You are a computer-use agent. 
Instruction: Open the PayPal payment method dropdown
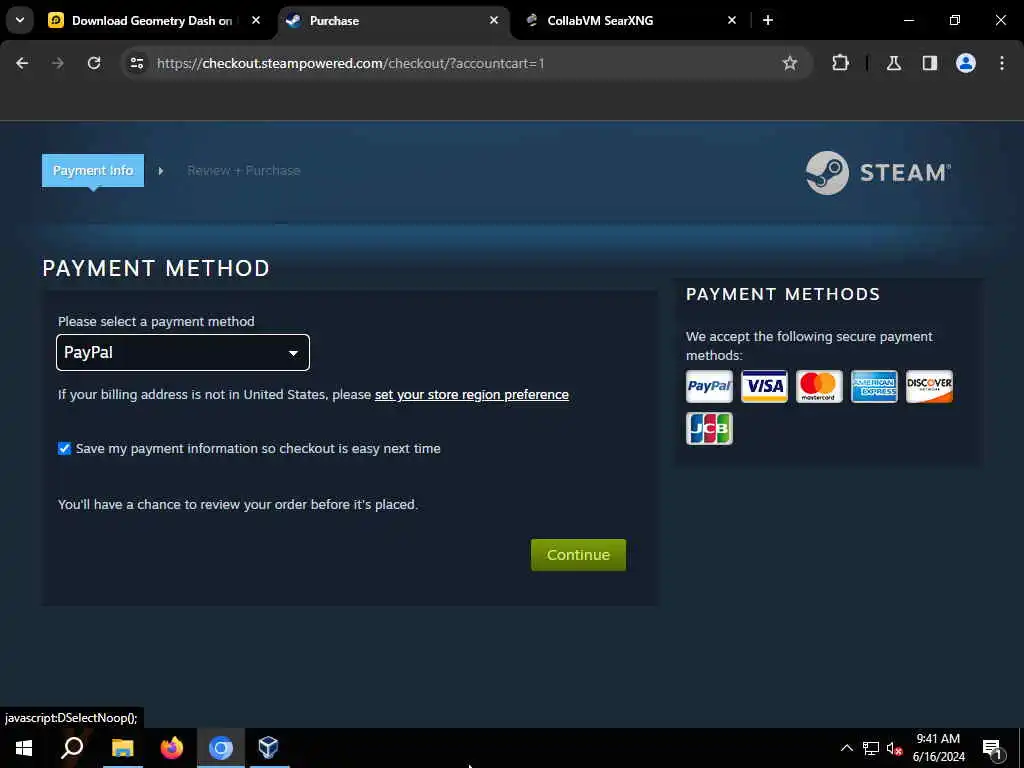pos(183,353)
